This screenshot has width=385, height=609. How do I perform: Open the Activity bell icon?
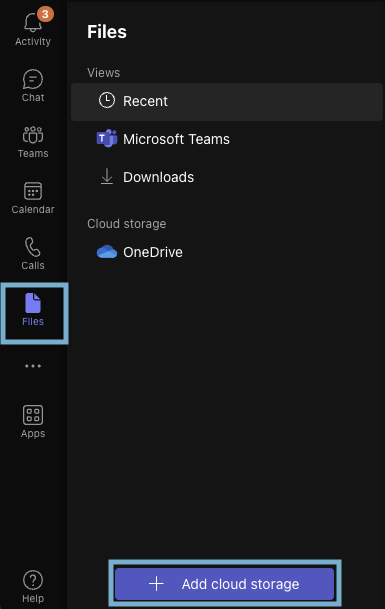(33, 23)
